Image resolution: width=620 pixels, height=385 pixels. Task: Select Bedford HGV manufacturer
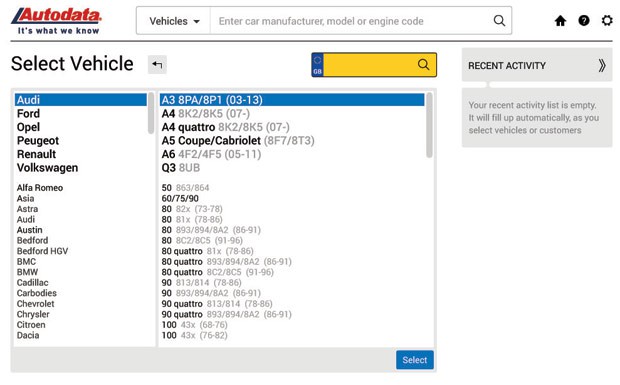coord(42,251)
